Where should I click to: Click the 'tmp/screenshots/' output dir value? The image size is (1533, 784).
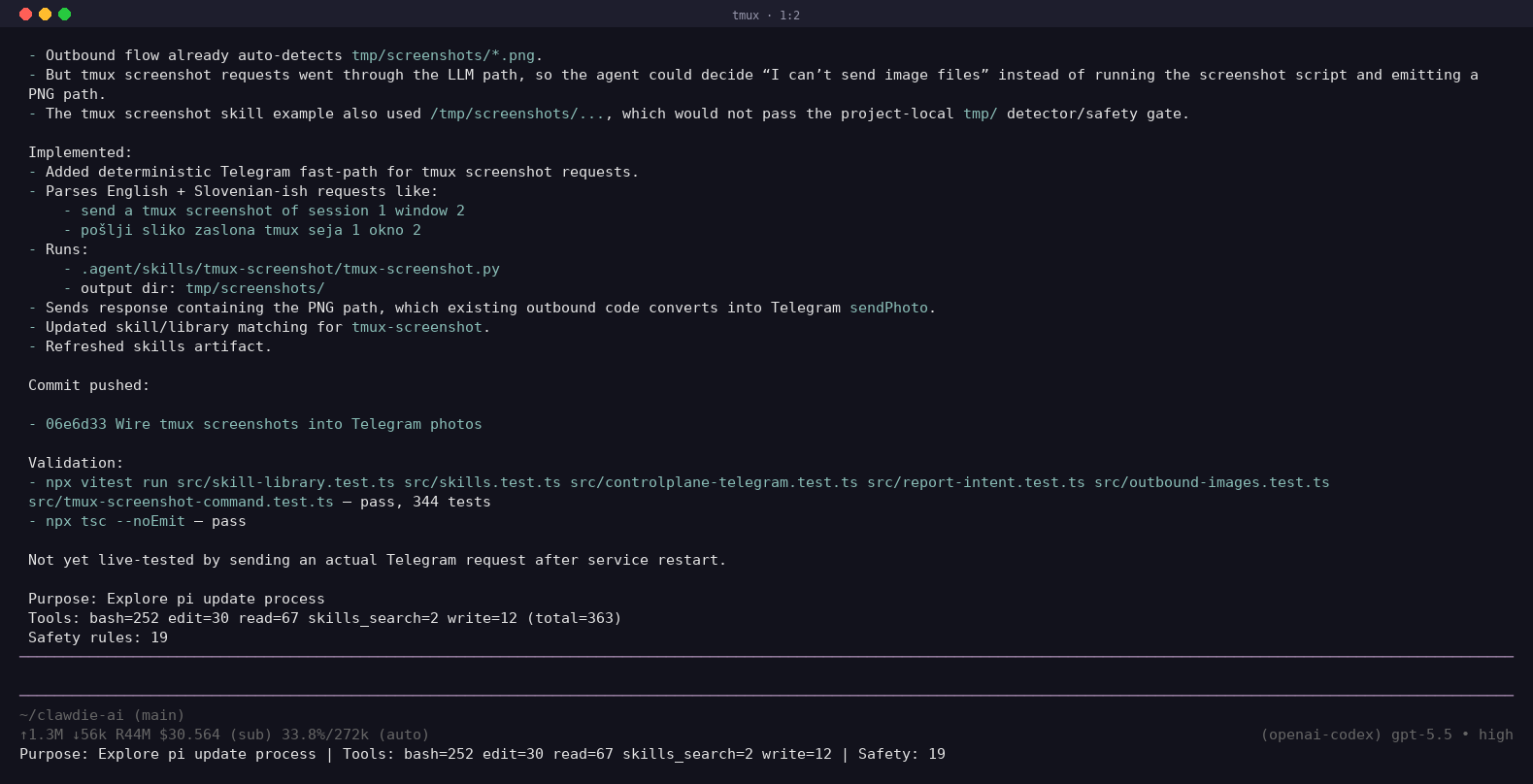255,288
